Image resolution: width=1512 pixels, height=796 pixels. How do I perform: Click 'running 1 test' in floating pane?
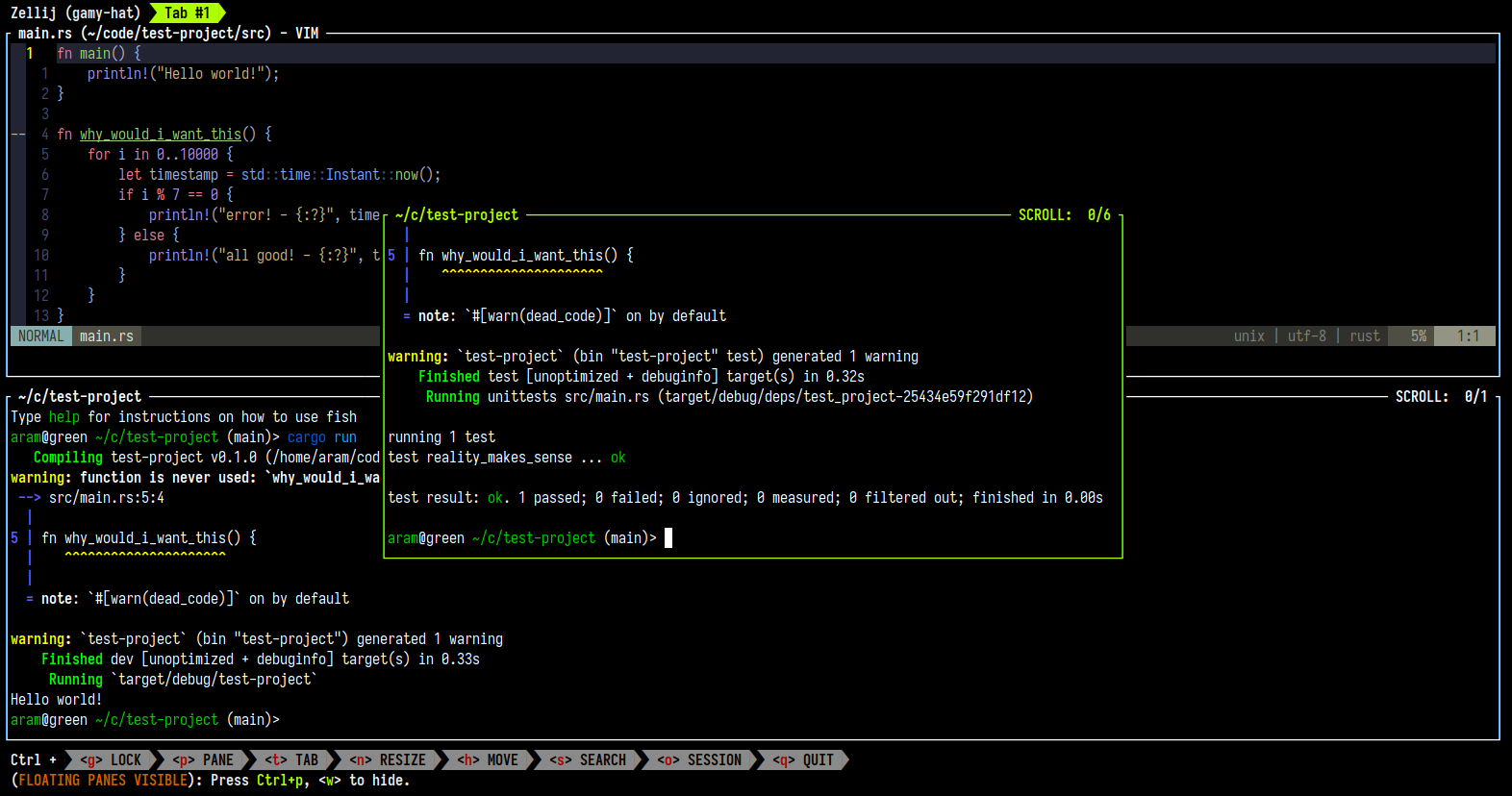click(441, 436)
